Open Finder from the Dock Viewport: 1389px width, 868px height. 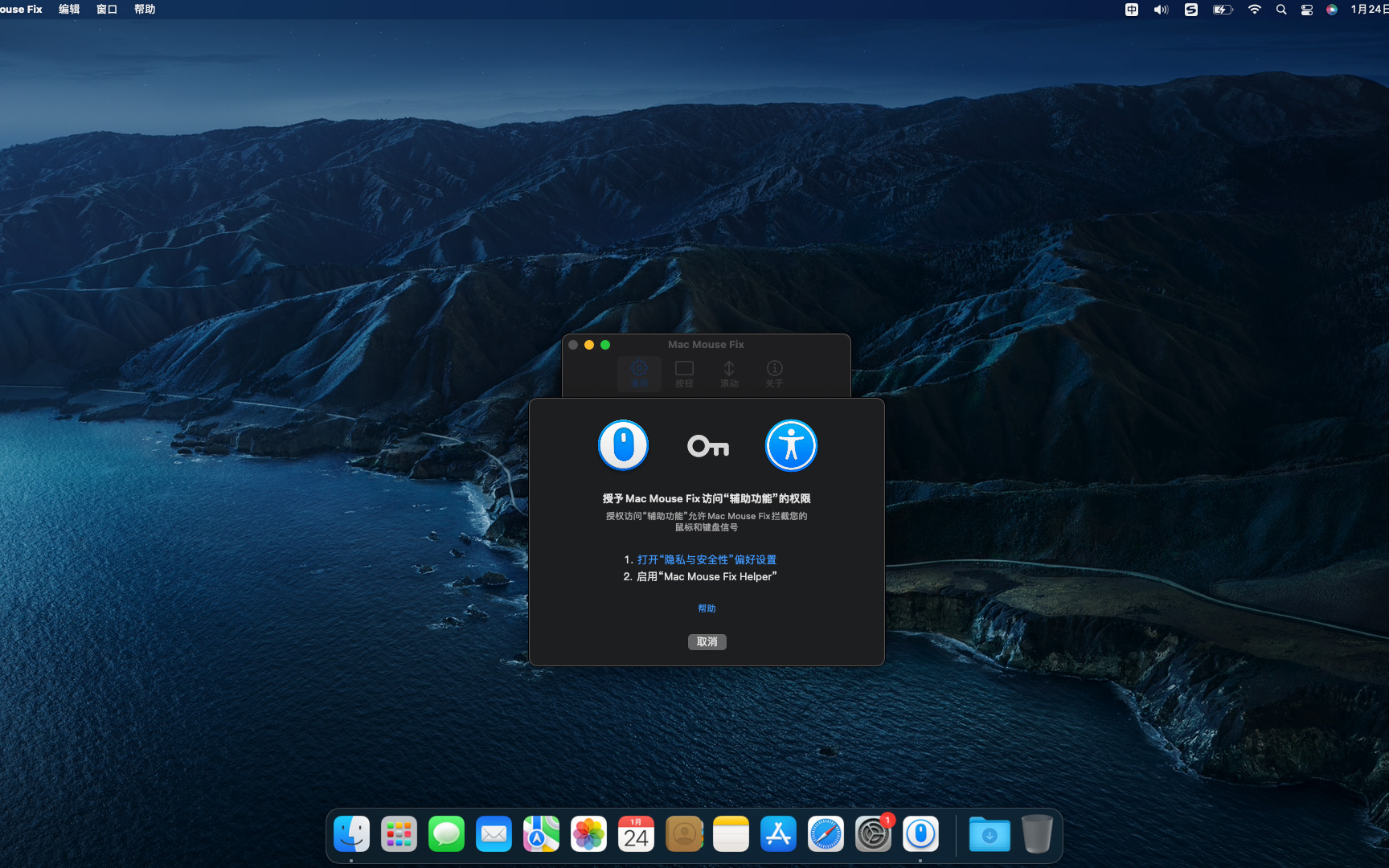[351, 834]
